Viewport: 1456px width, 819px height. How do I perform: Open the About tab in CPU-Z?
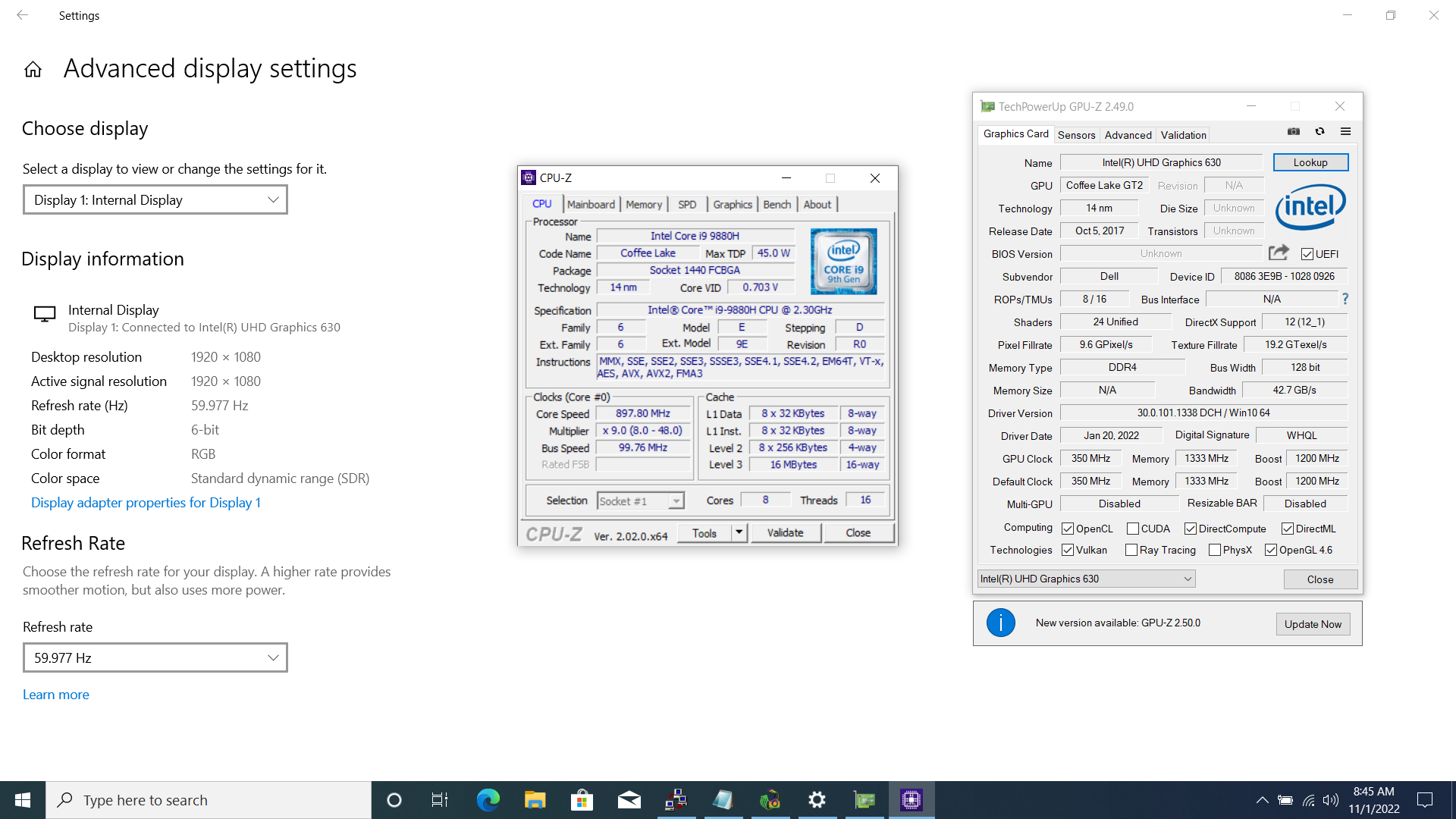tap(817, 204)
